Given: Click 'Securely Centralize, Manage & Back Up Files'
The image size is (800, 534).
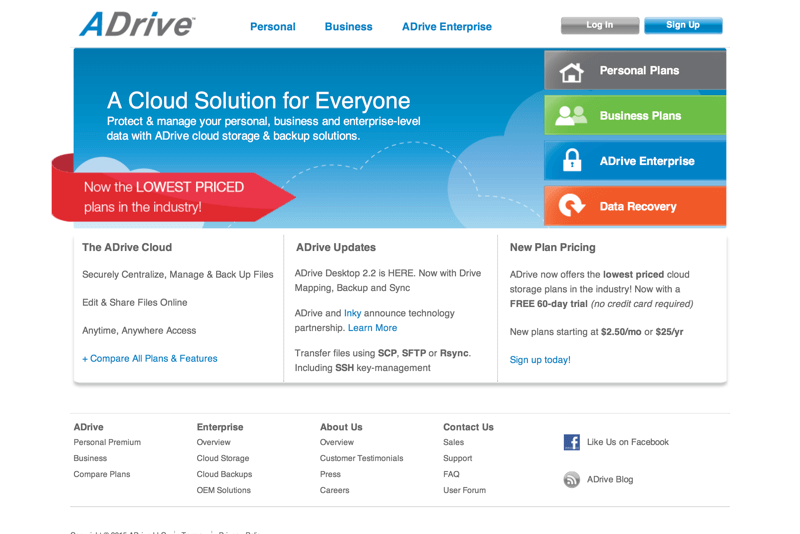Looking at the screenshot, I should point(178,274).
